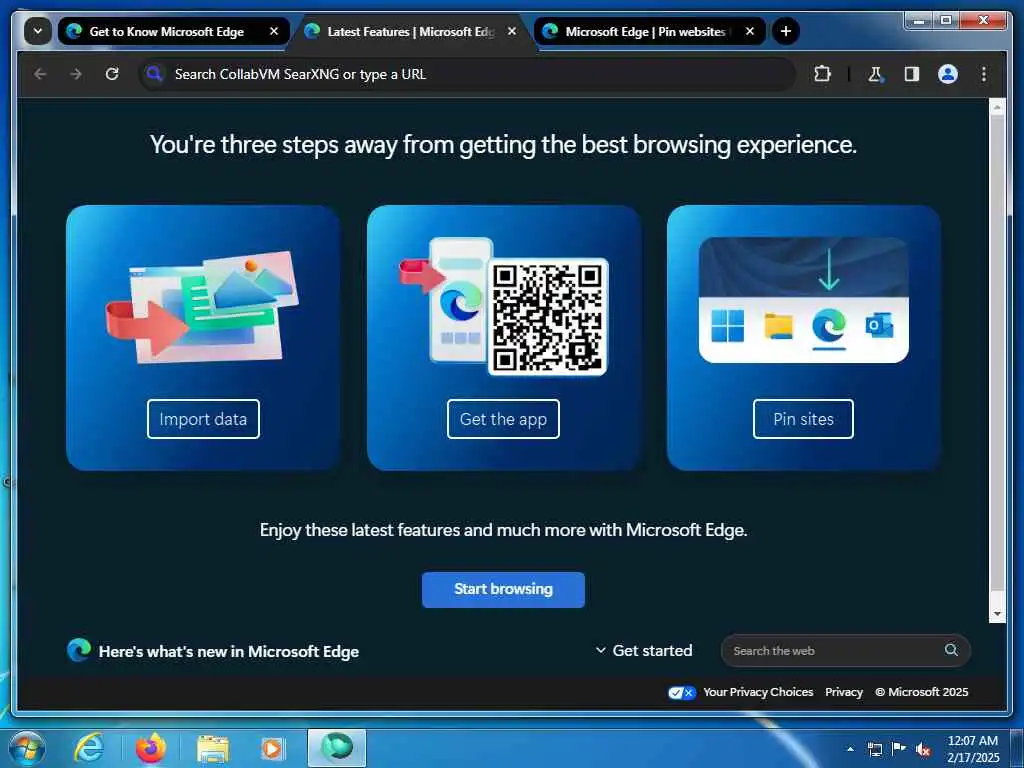Expand the Get started dropdown

point(643,650)
